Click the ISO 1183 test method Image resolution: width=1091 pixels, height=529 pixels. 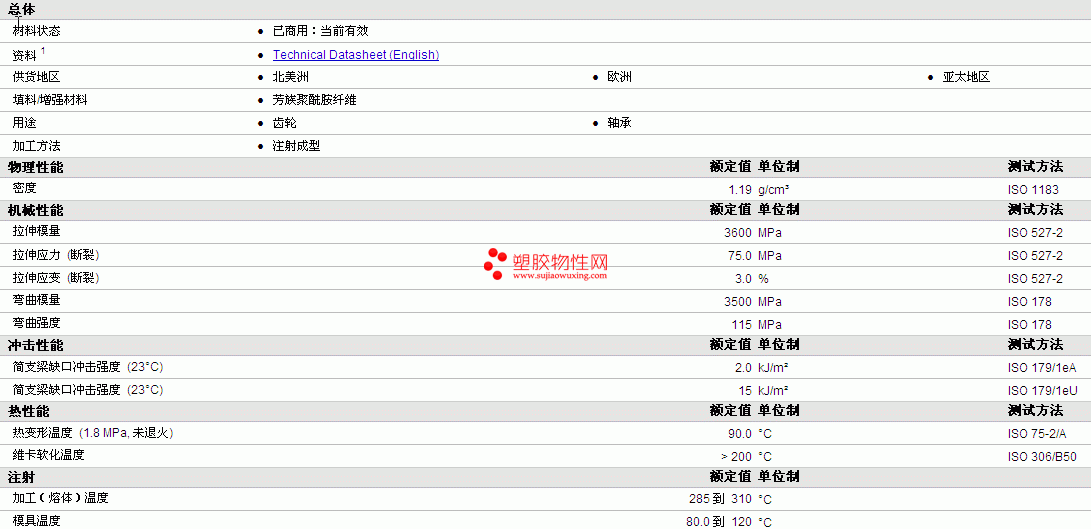pyautogui.click(x=1033, y=189)
